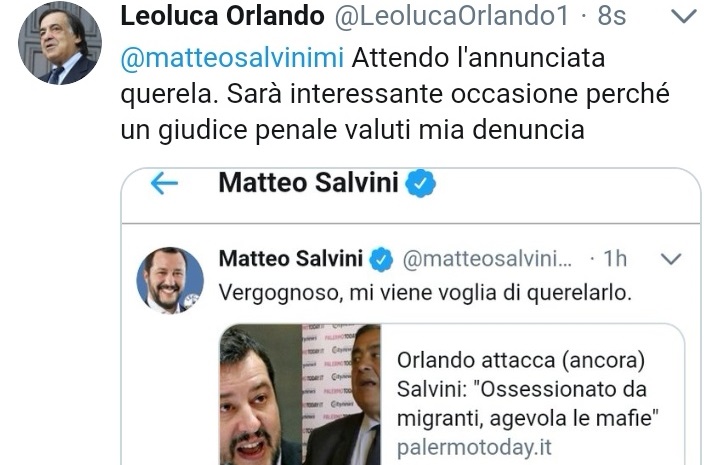Visit the palermotoday.it domain link
Viewport: 720px width, 465px height.
point(474,448)
